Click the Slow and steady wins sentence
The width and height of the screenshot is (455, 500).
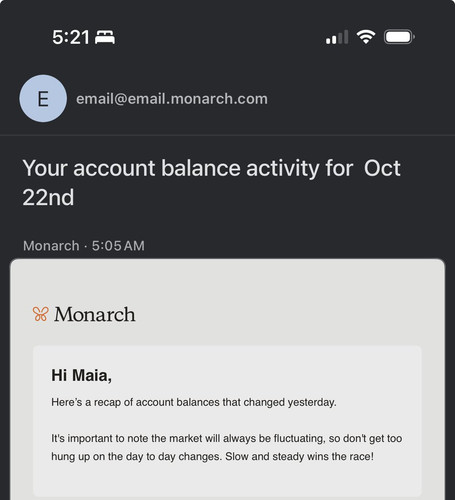pos(299,456)
